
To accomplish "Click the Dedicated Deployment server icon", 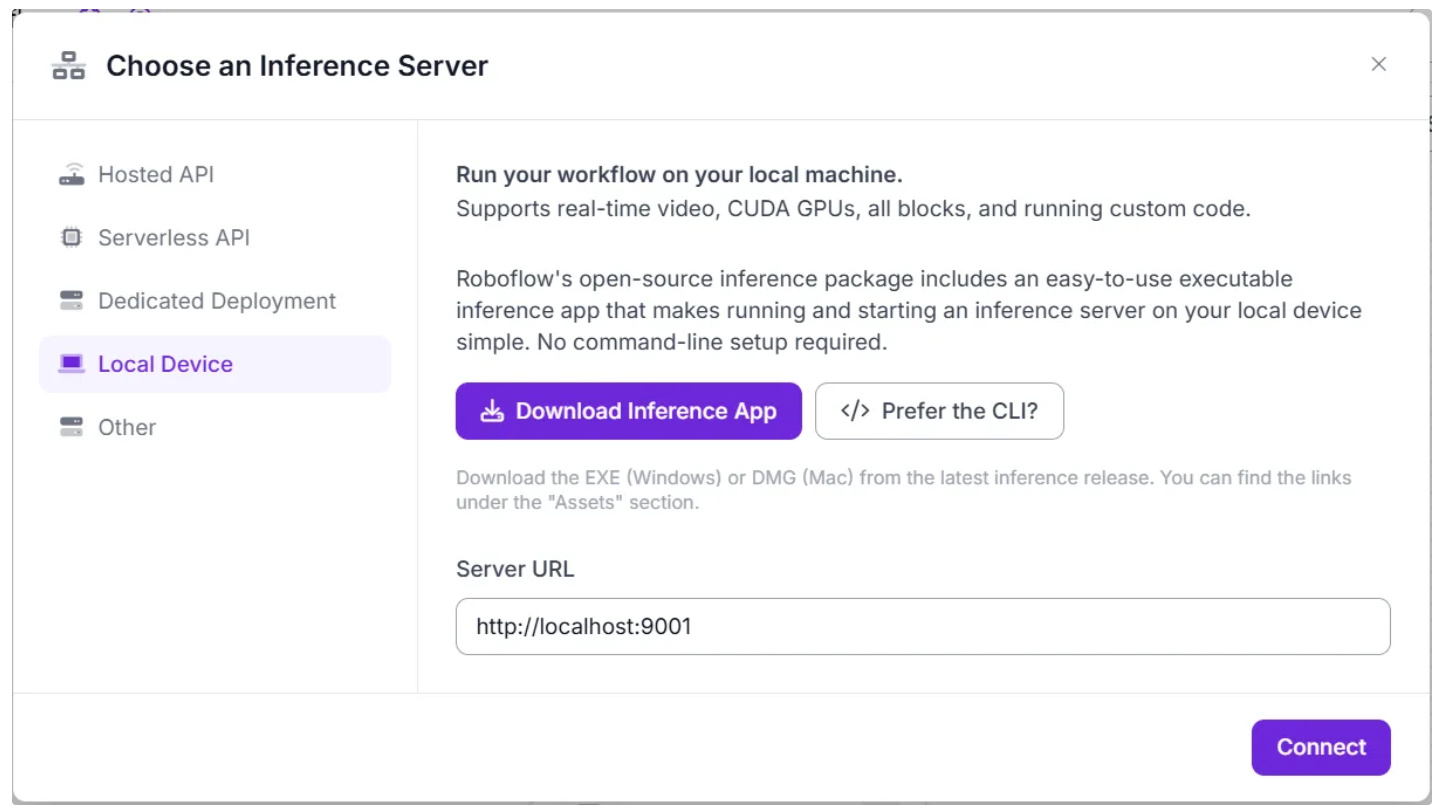I will [72, 301].
